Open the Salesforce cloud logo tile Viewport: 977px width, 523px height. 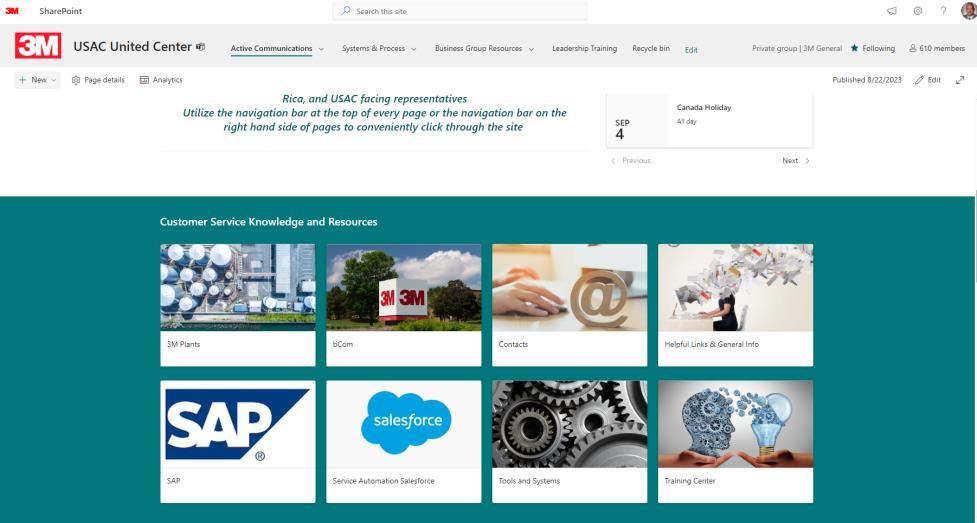tap(404, 424)
